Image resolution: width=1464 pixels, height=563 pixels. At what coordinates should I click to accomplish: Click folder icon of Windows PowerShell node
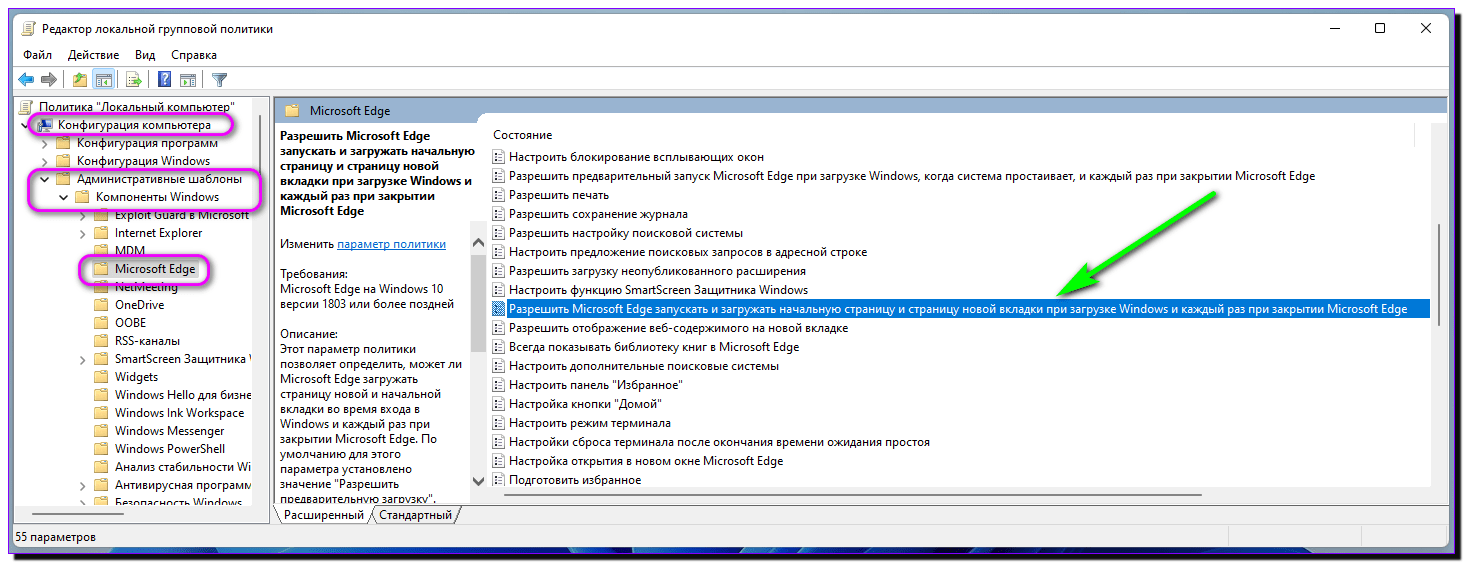coord(101,449)
